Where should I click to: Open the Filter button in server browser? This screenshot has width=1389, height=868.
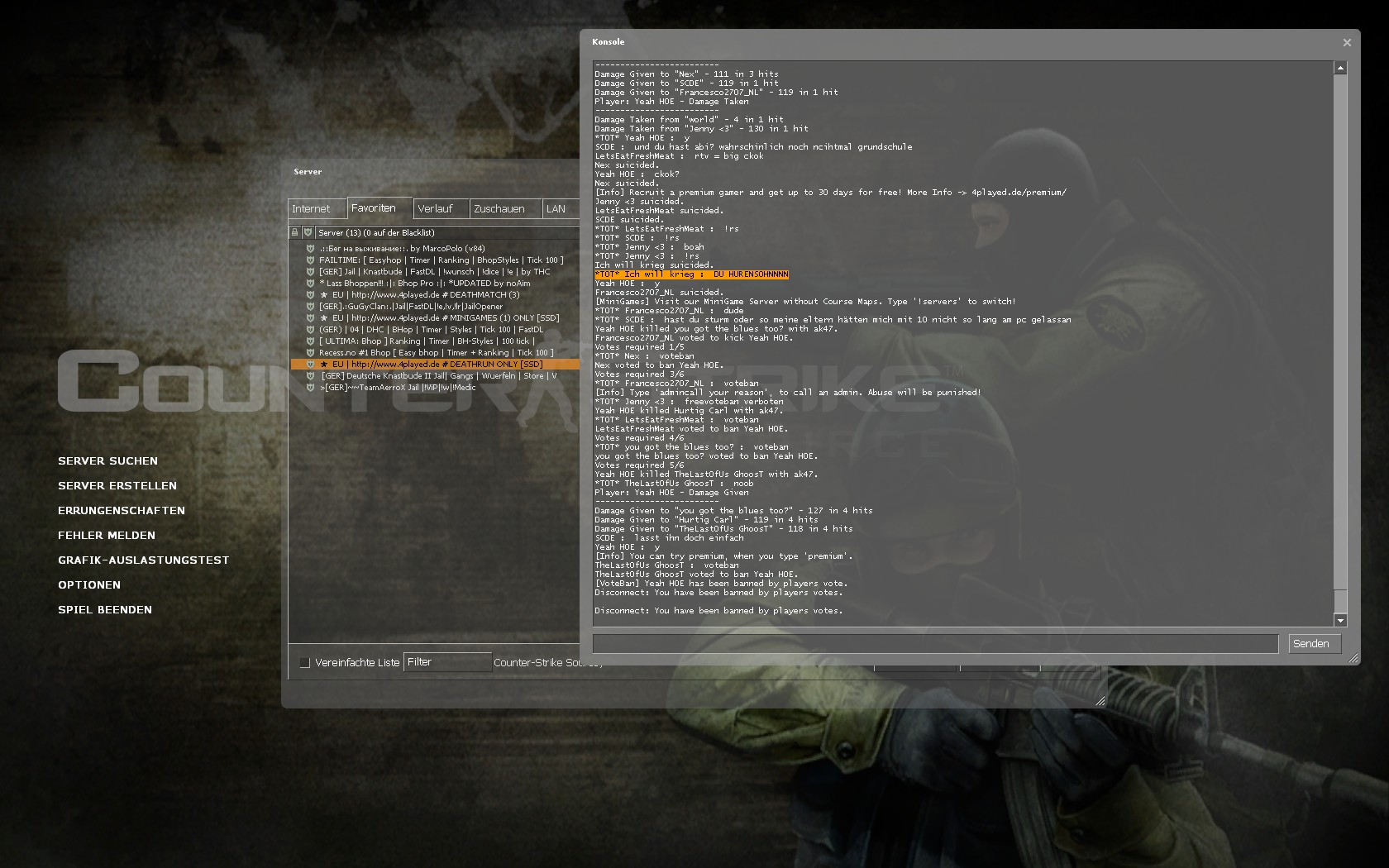447,662
